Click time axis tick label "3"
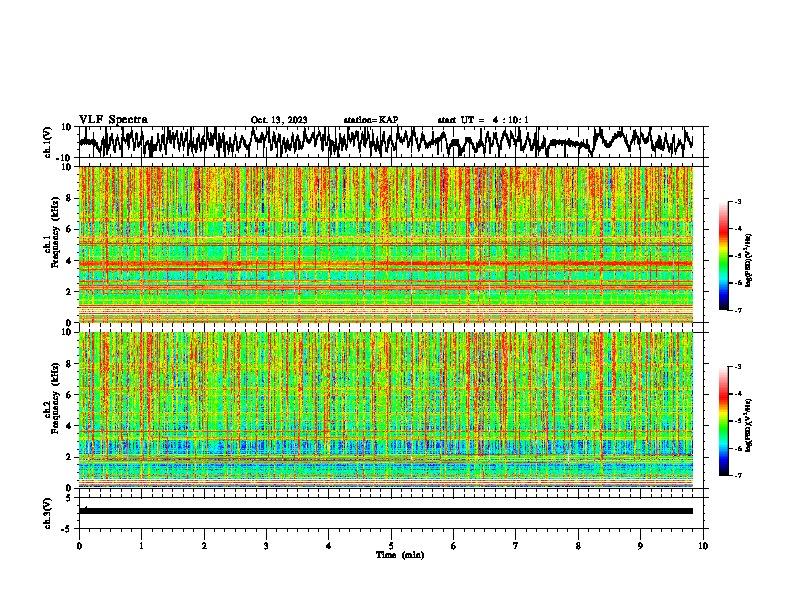 pyautogui.click(x=266, y=546)
